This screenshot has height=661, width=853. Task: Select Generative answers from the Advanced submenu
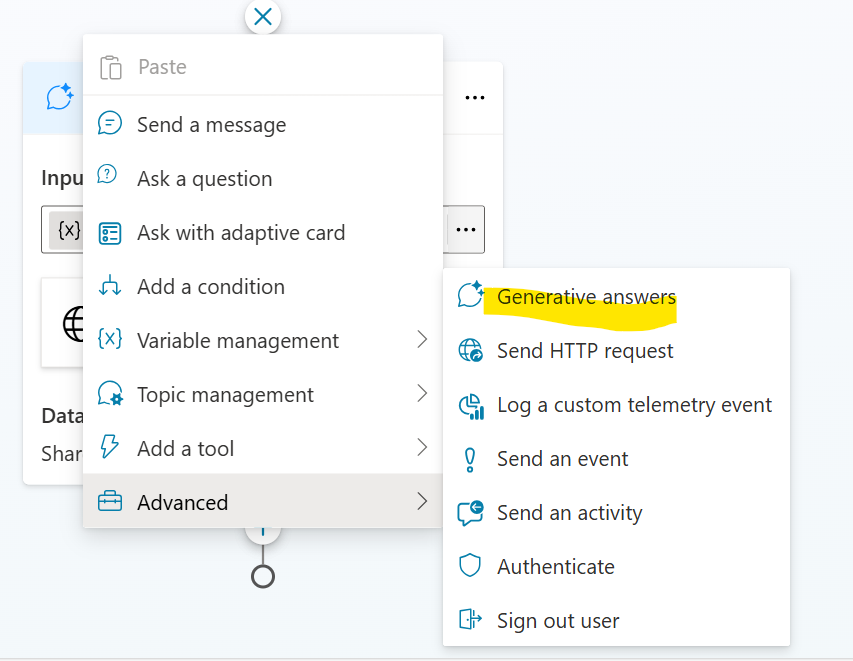point(586,297)
